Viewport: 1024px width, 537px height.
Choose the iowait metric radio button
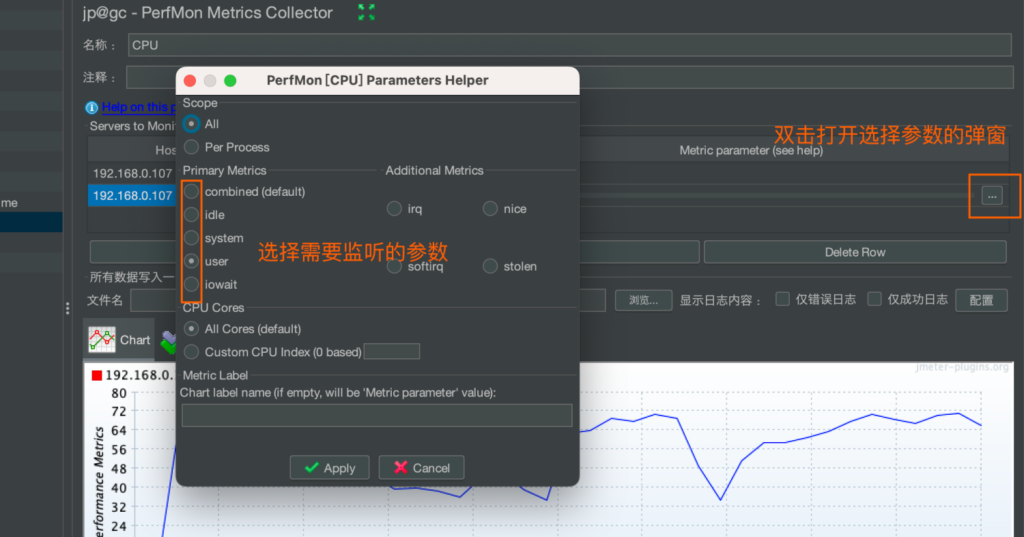191,284
